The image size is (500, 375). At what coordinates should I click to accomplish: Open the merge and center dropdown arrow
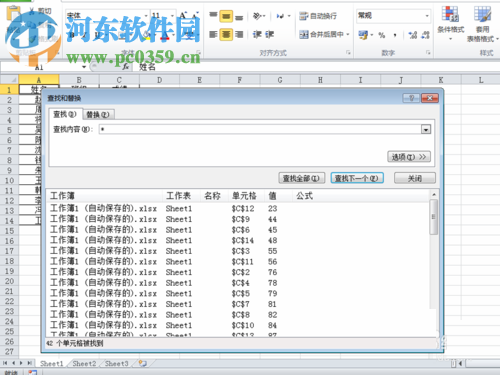(348, 34)
